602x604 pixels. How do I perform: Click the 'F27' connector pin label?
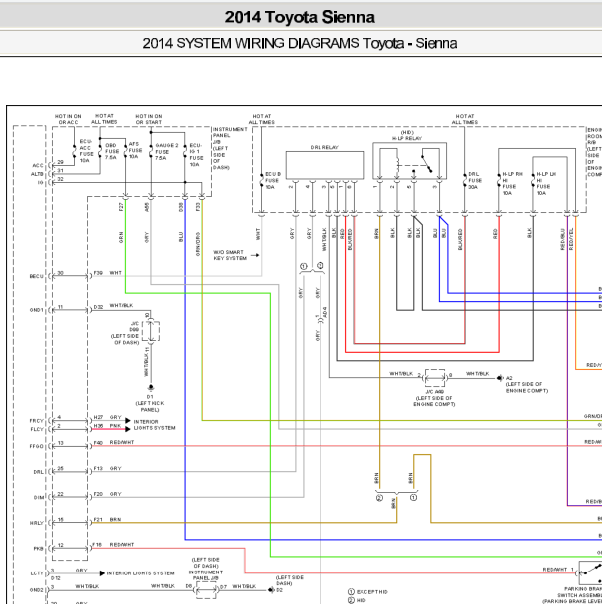[121, 207]
